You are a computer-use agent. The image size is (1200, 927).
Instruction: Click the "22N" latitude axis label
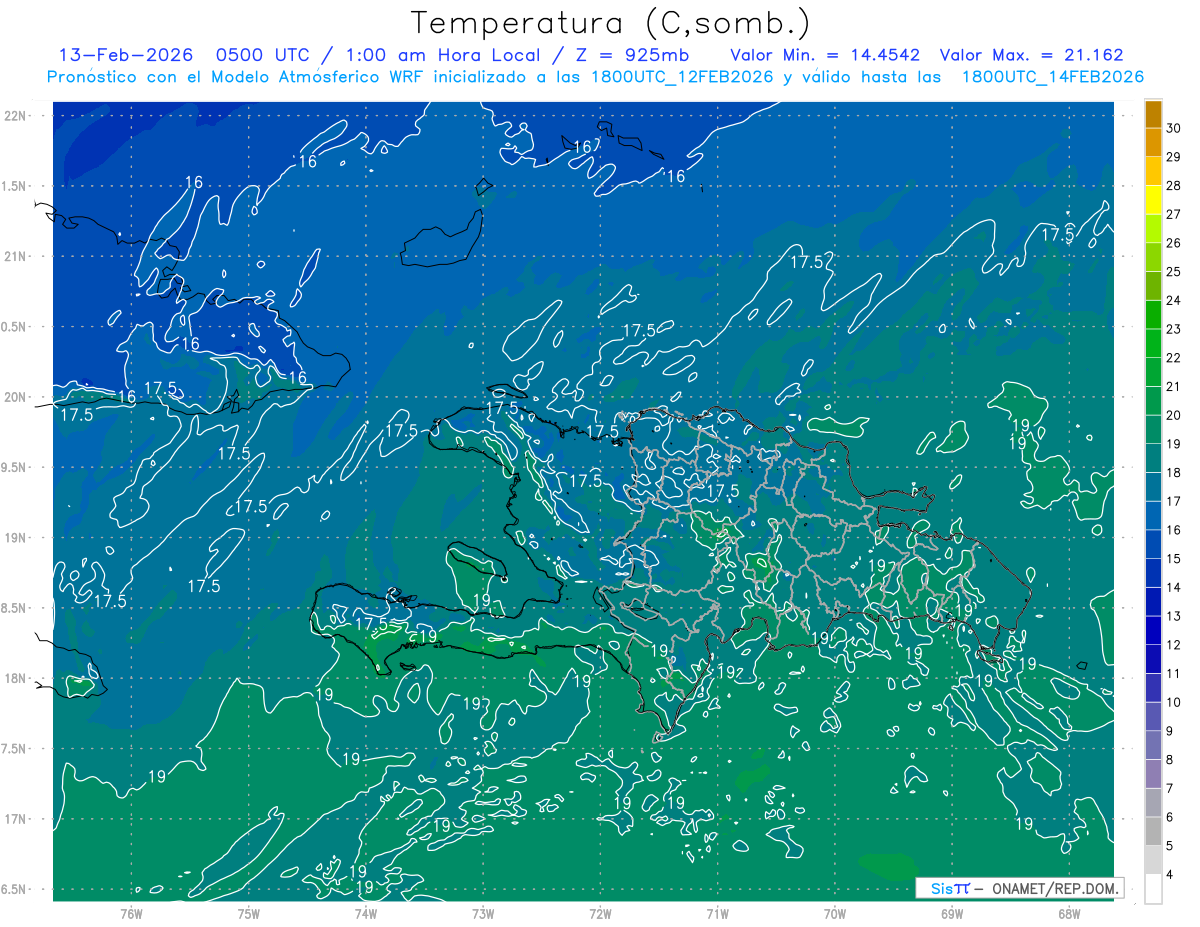coord(16,115)
